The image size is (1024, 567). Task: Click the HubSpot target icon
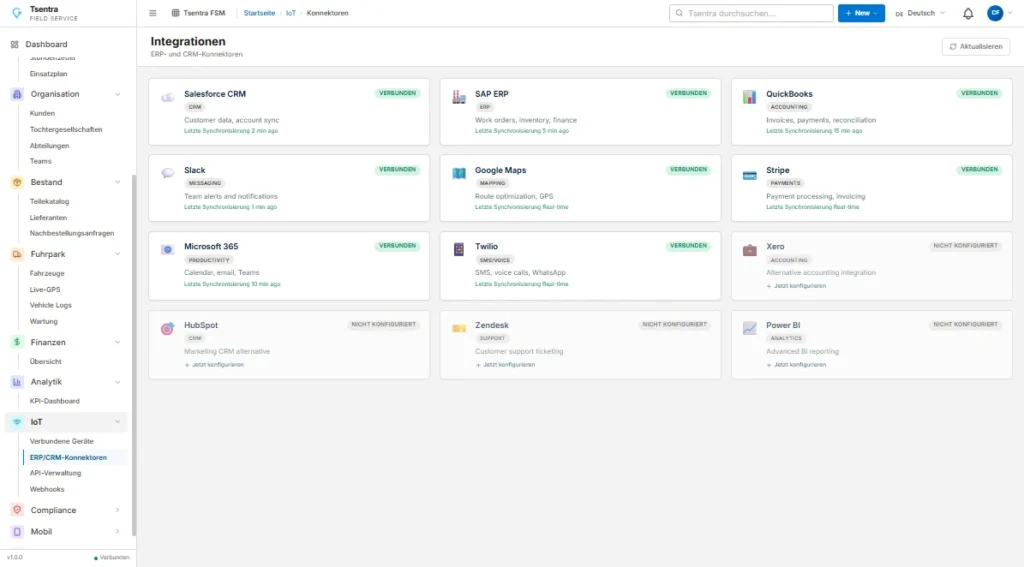click(168, 329)
